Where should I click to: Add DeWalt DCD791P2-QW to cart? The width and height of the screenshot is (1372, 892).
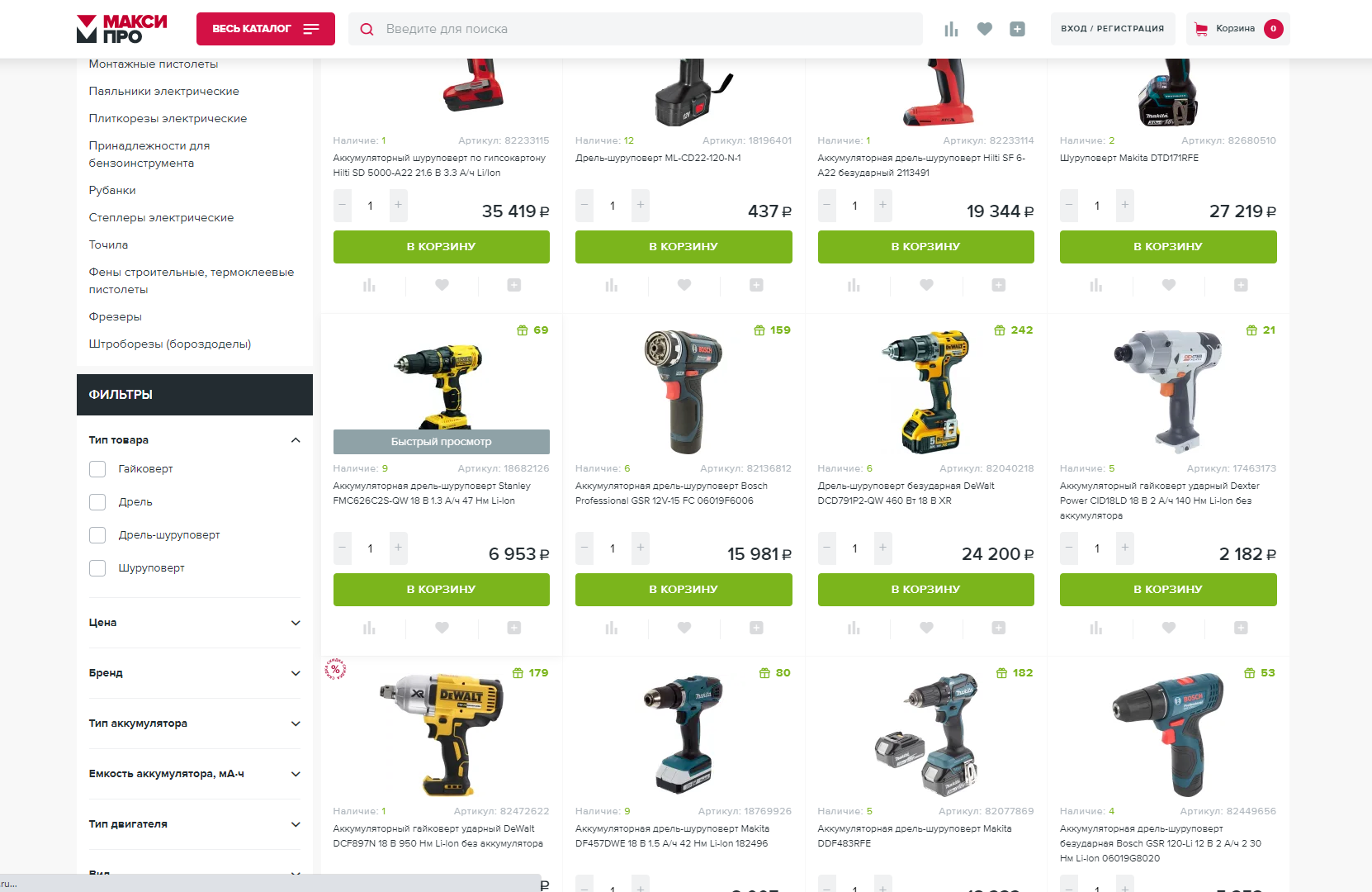pyautogui.click(x=926, y=590)
